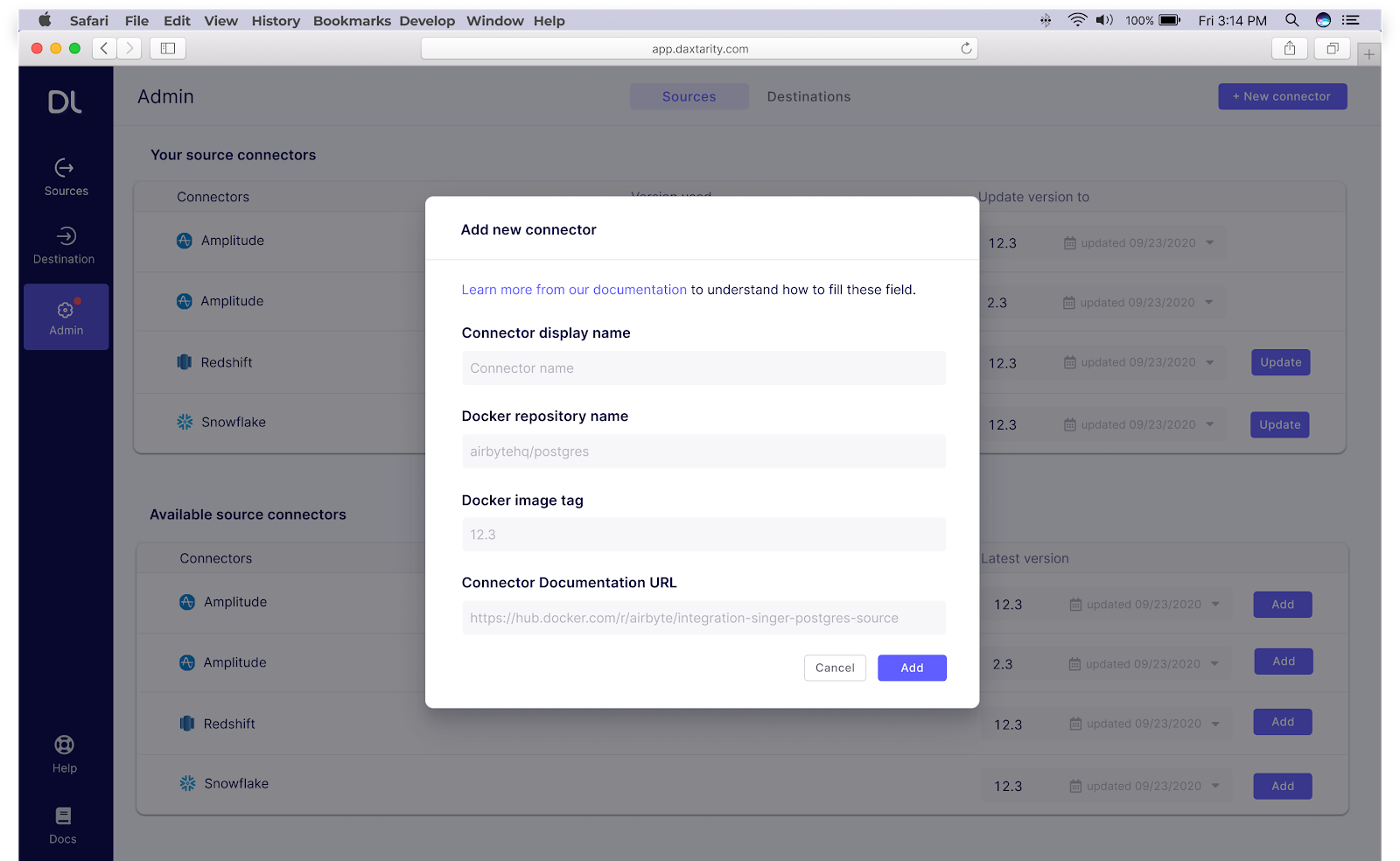Image resolution: width=1400 pixels, height=861 pixels.
Task: Go back using Safari back arrow
Action: pos(104,48)
